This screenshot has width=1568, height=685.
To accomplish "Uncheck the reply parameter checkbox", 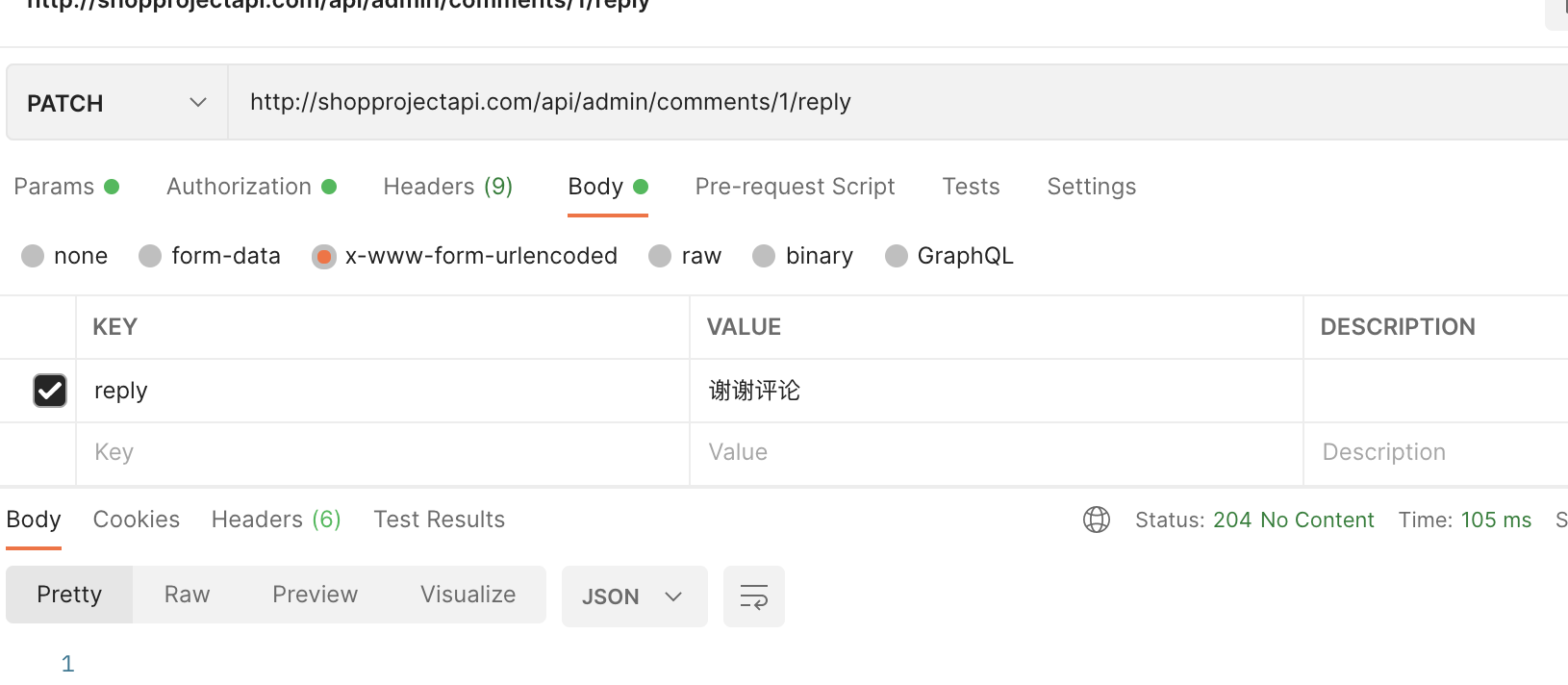I will (50, 391).
